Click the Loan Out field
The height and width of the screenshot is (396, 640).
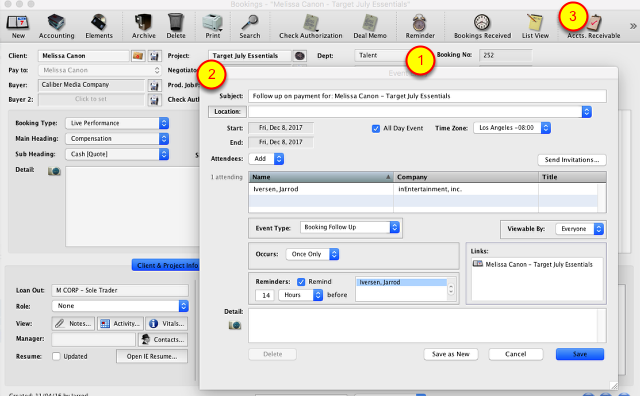tap(120, 291)
